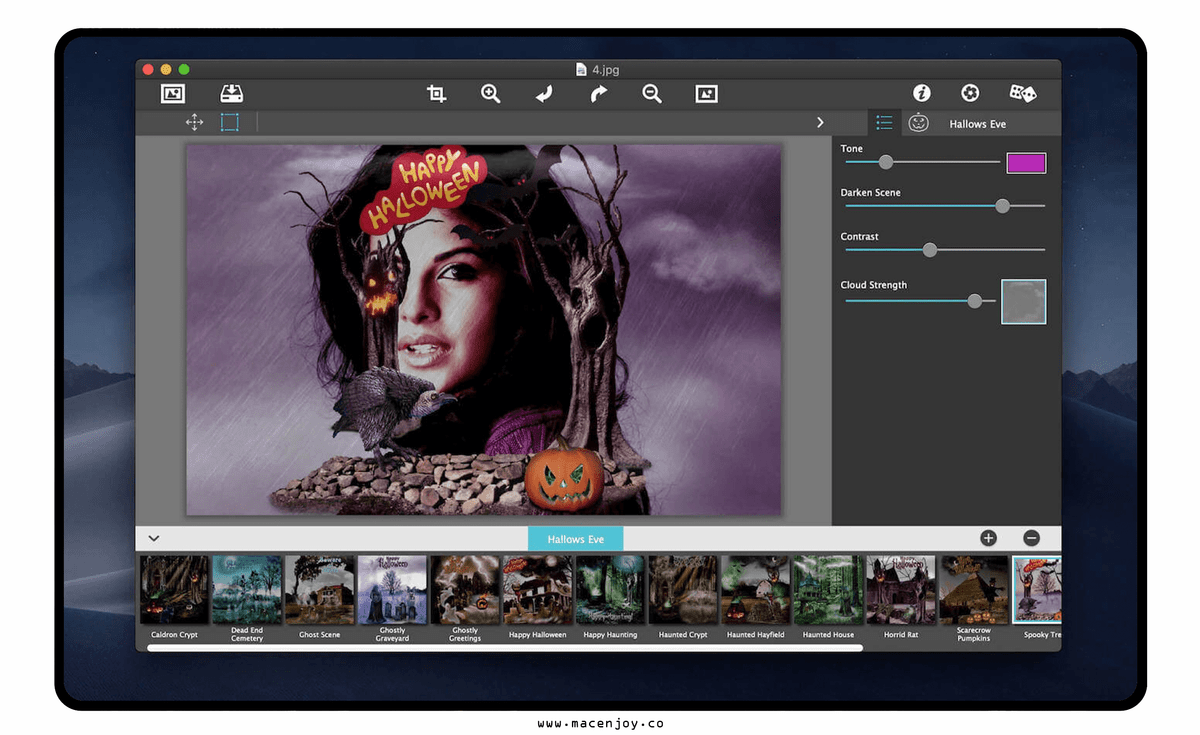Collapse the side panel with right chevron
The height and width of the screenshot is (735, 1200).
820,122
